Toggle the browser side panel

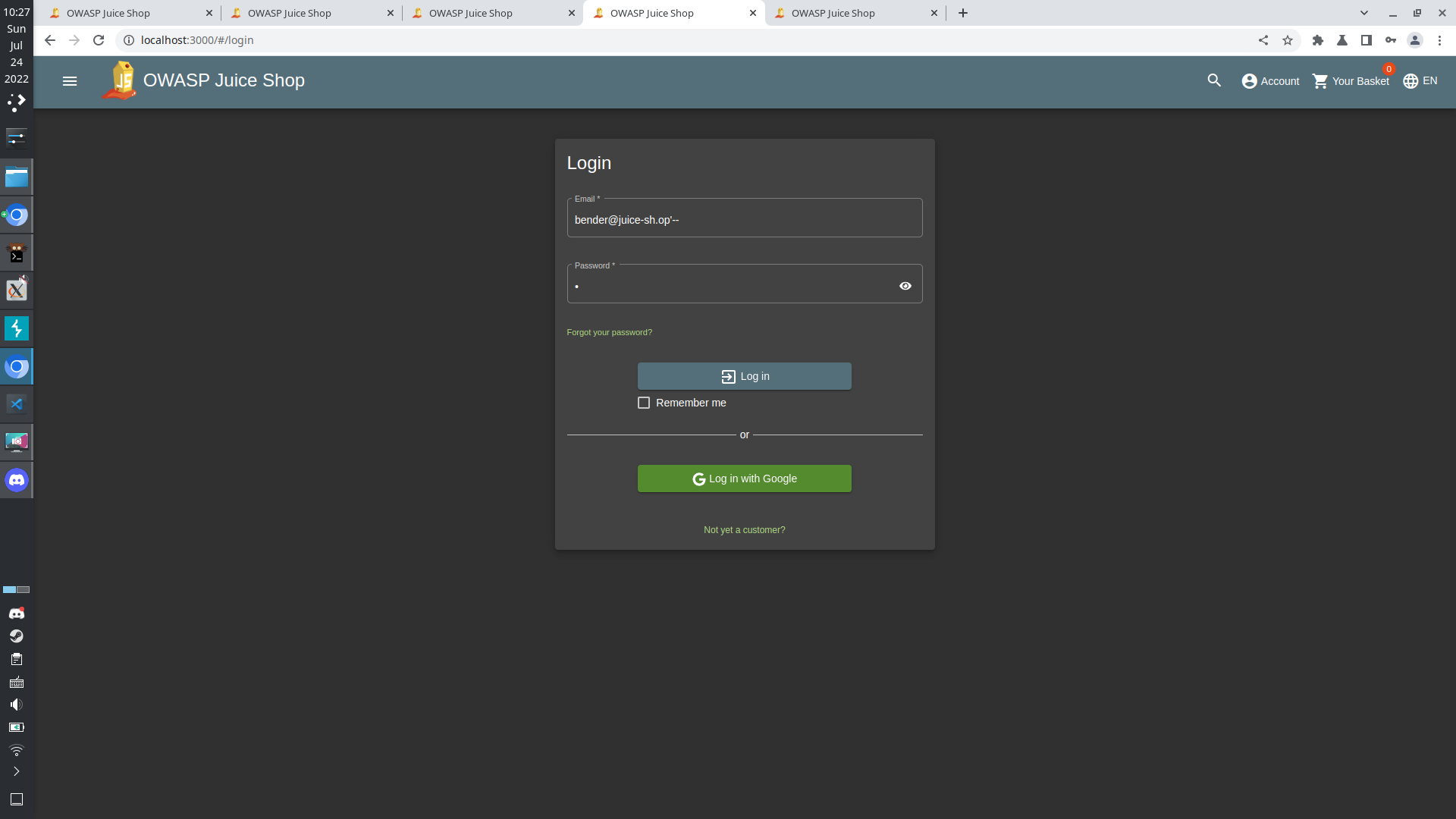tap(1367, 40)
